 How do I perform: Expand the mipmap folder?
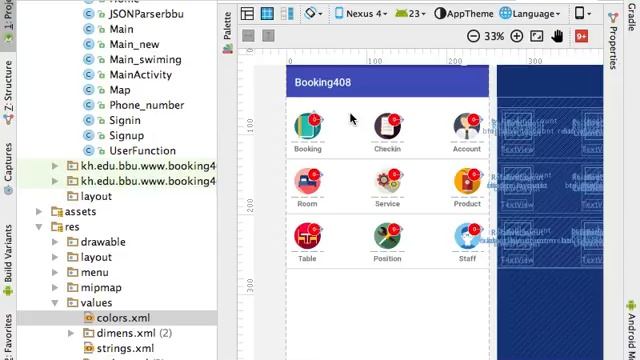[x=55, y=287]
